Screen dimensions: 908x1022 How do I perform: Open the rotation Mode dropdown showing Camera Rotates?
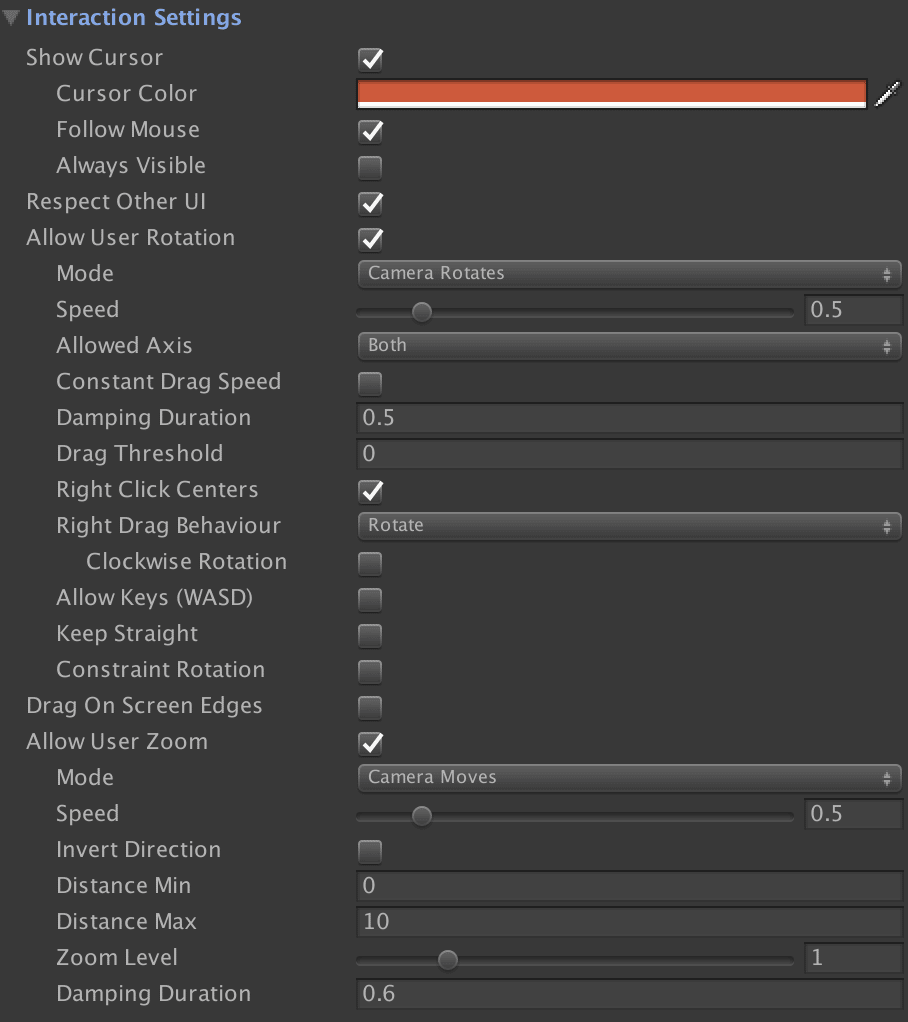point(629,274)
